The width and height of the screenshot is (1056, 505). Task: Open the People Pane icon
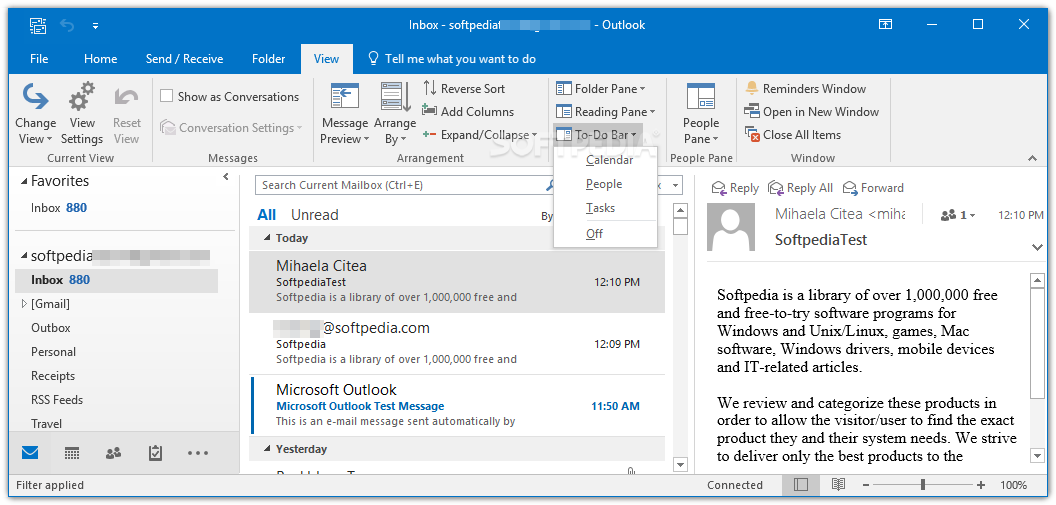tap(700, 98)
